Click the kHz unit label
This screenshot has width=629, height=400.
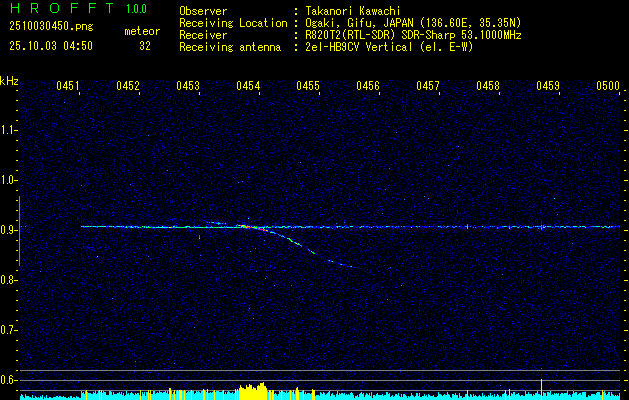[9, 80]
